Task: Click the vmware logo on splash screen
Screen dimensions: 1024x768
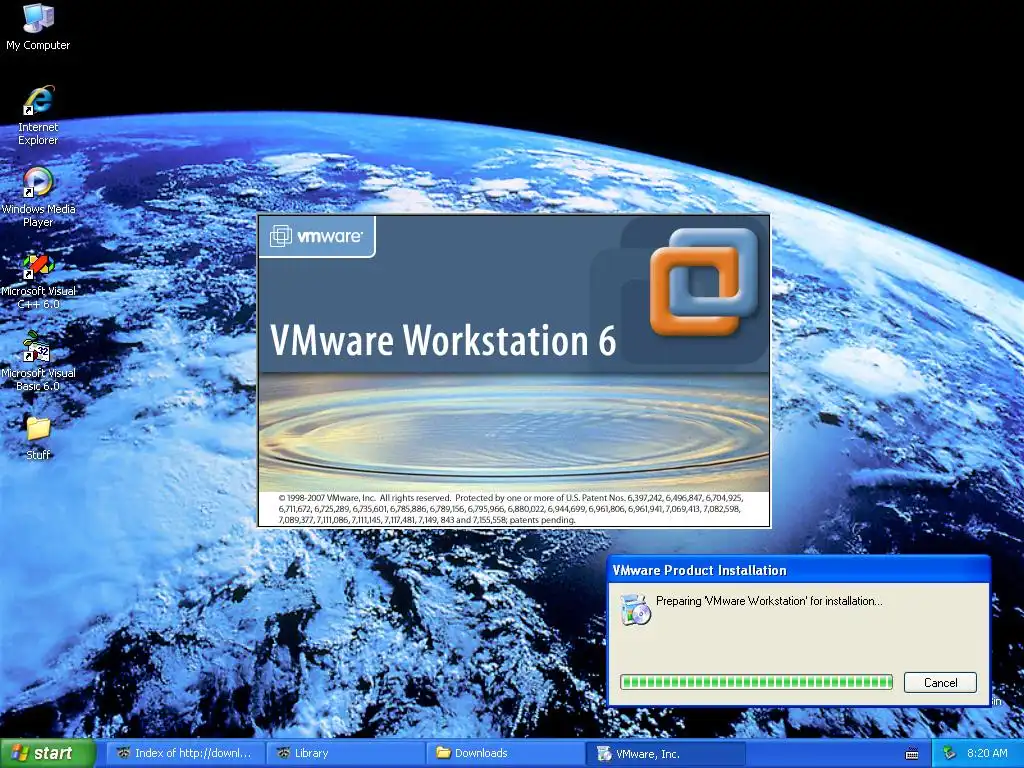Action: point(317,236)
